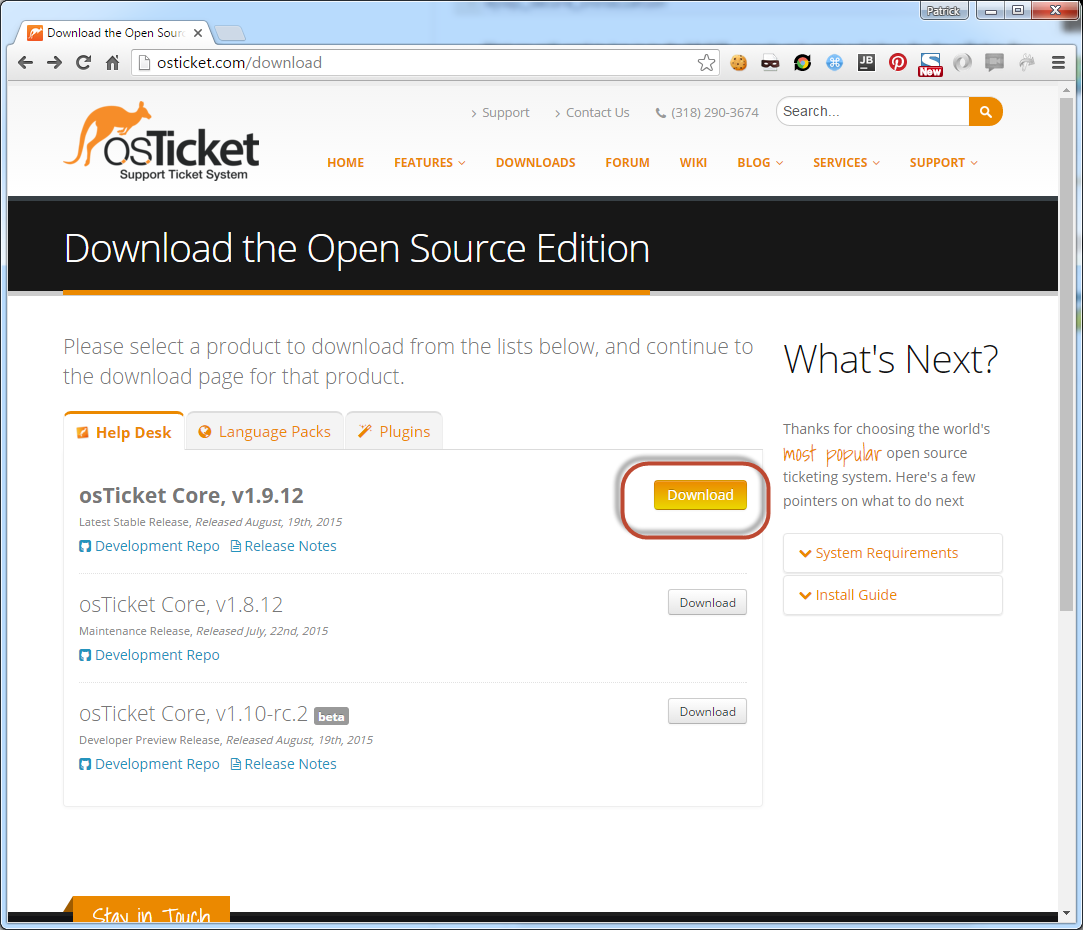Viewport: 1083px width, 930px height.
Task: Click the Patrick profile button in title bar
Action: (943, 10)
